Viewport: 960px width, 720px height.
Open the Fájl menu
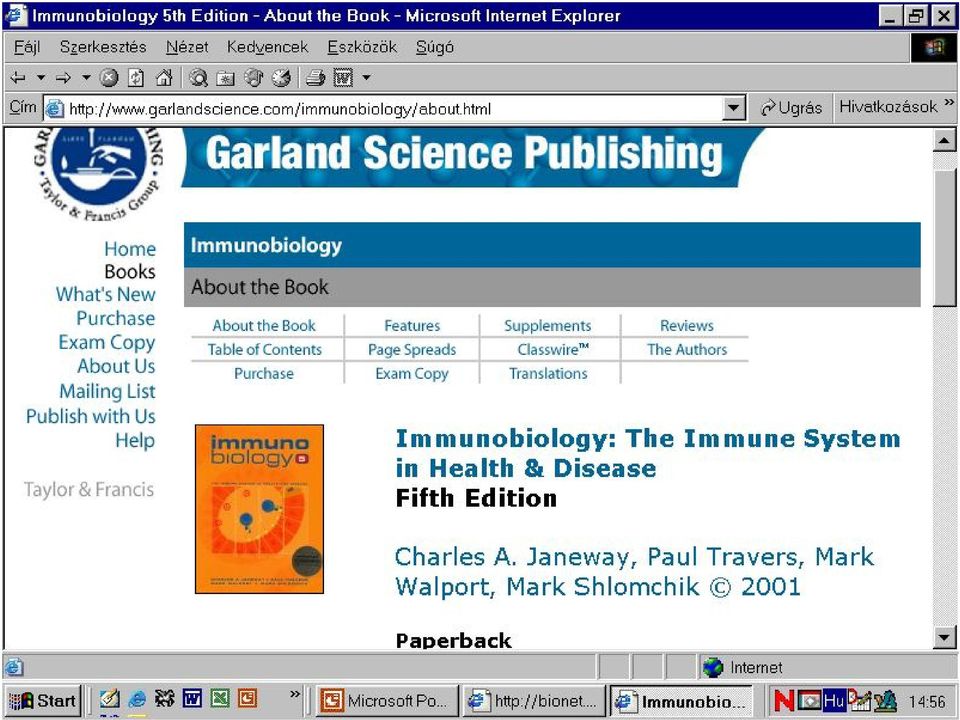[x=27, y=47]
